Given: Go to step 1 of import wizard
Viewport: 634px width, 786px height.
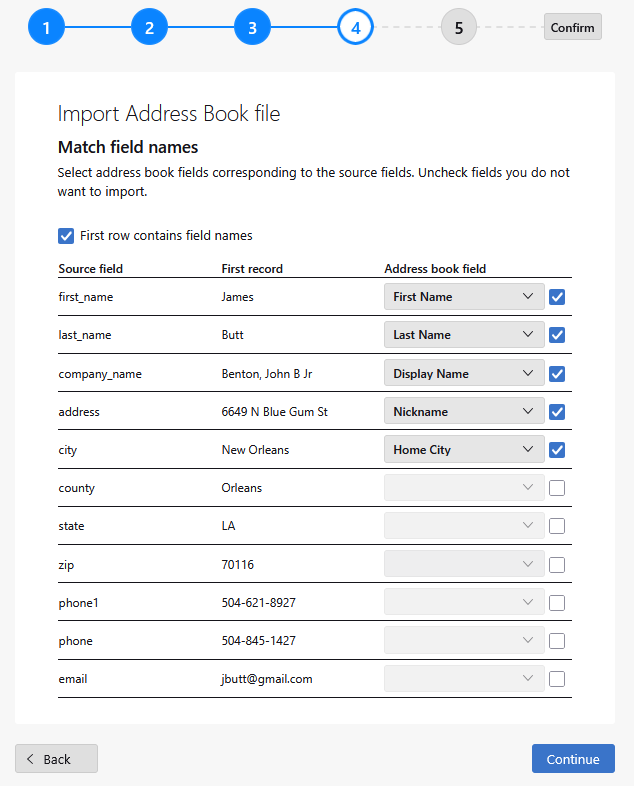Looking at the screenshot, I should pyautogui.click(x=46, y=27).
